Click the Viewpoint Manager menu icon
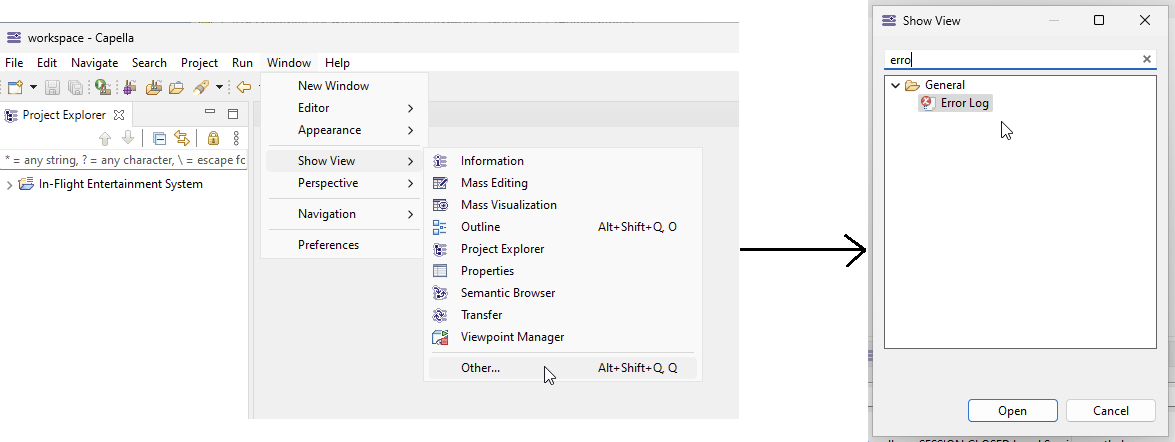Viewport: 1175px width, 442px height. click(440, 337)
